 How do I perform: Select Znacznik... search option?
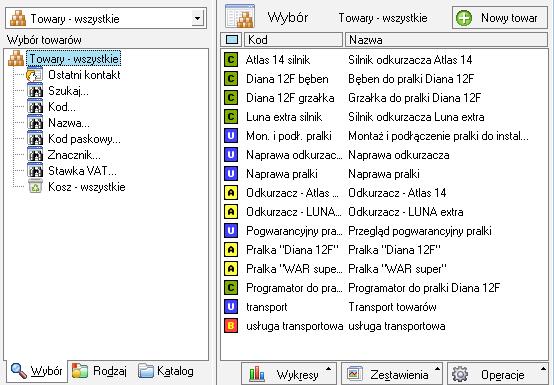pos(74,155)
